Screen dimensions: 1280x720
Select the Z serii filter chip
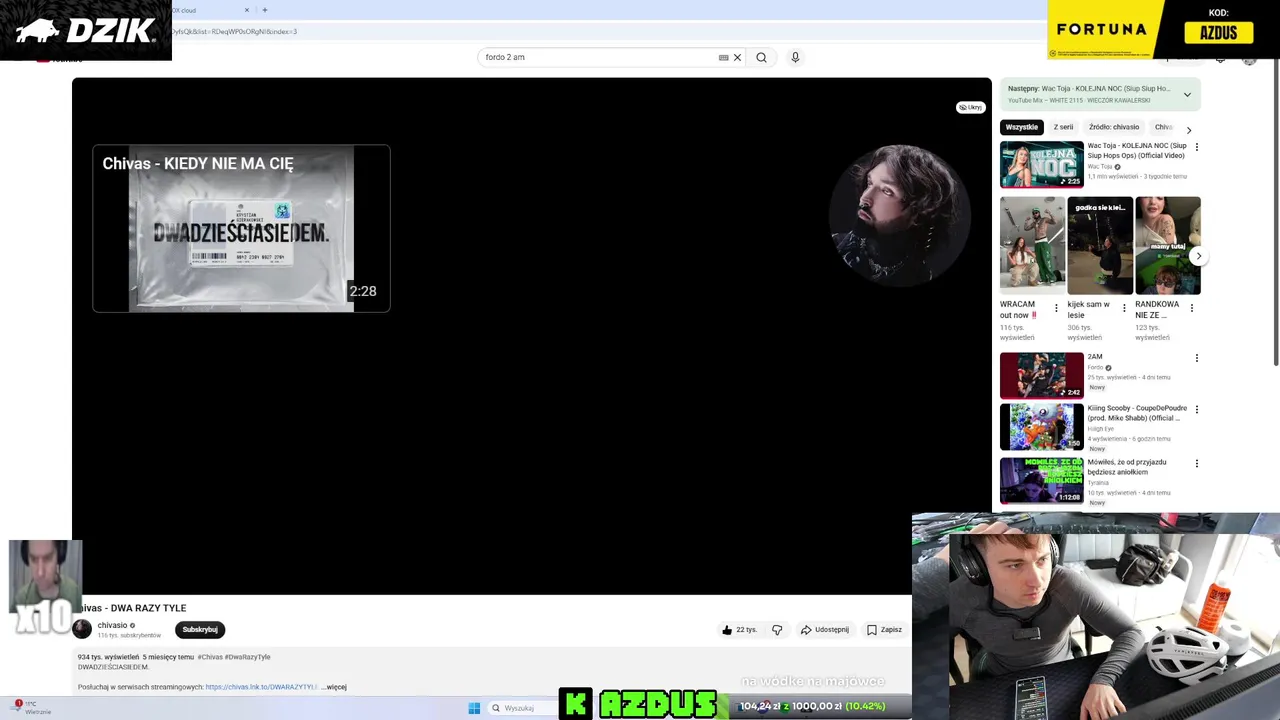(x=1063, y=127)
